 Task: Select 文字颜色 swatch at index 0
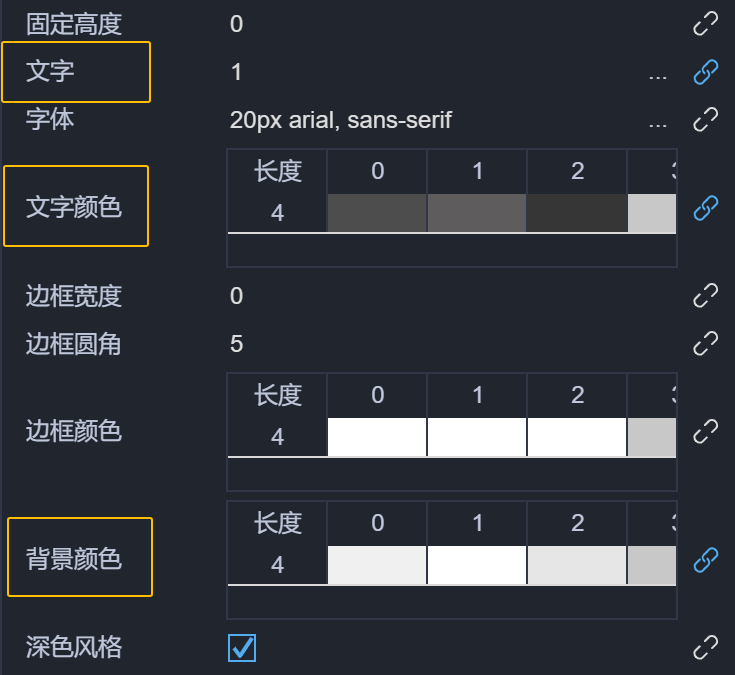pos(377,213)
